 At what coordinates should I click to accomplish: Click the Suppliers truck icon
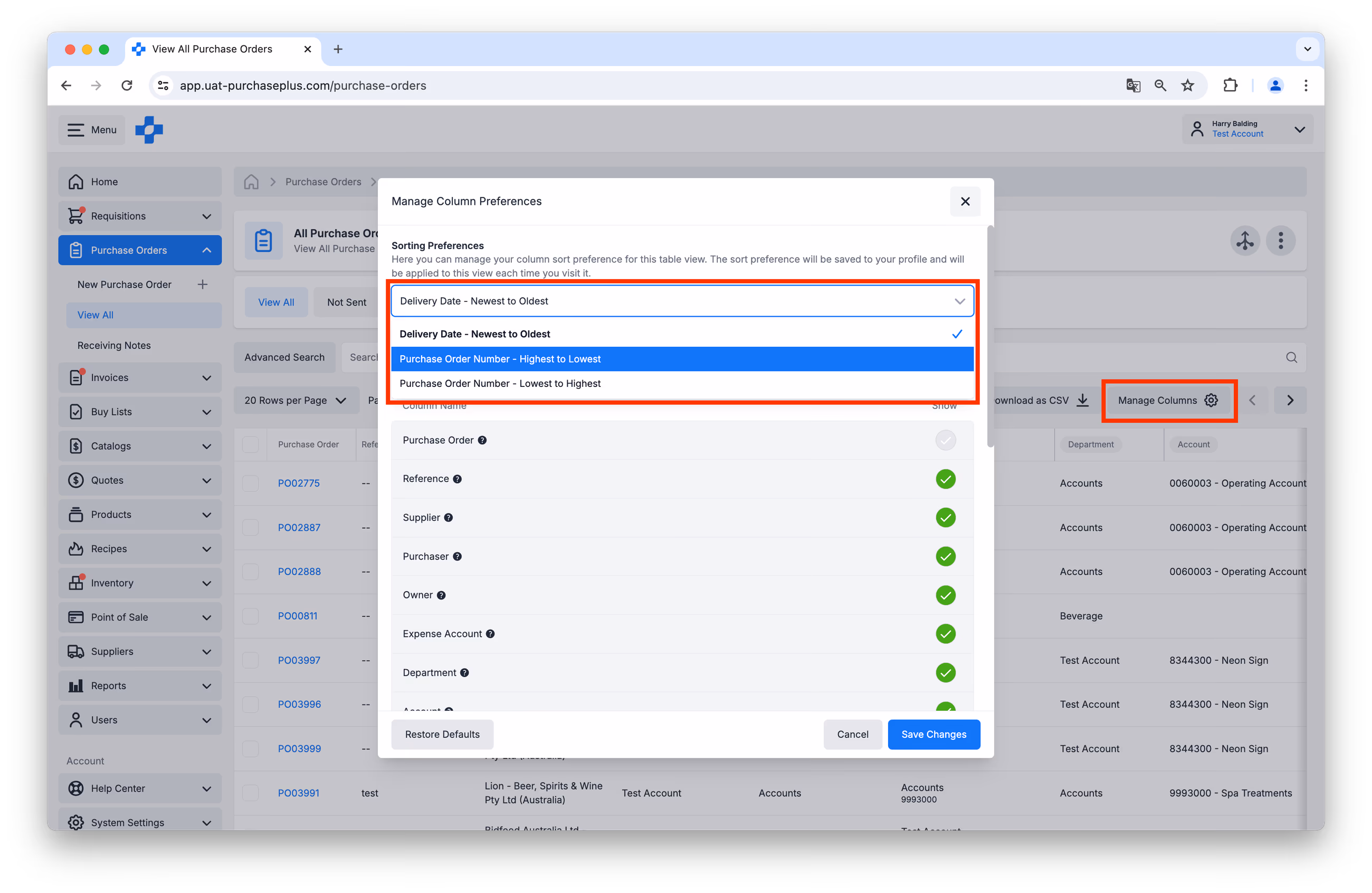(x=75, y=651)
